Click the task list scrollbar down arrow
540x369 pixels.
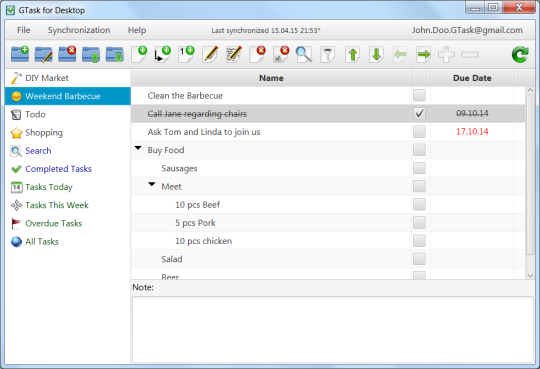tap(530, 275)
